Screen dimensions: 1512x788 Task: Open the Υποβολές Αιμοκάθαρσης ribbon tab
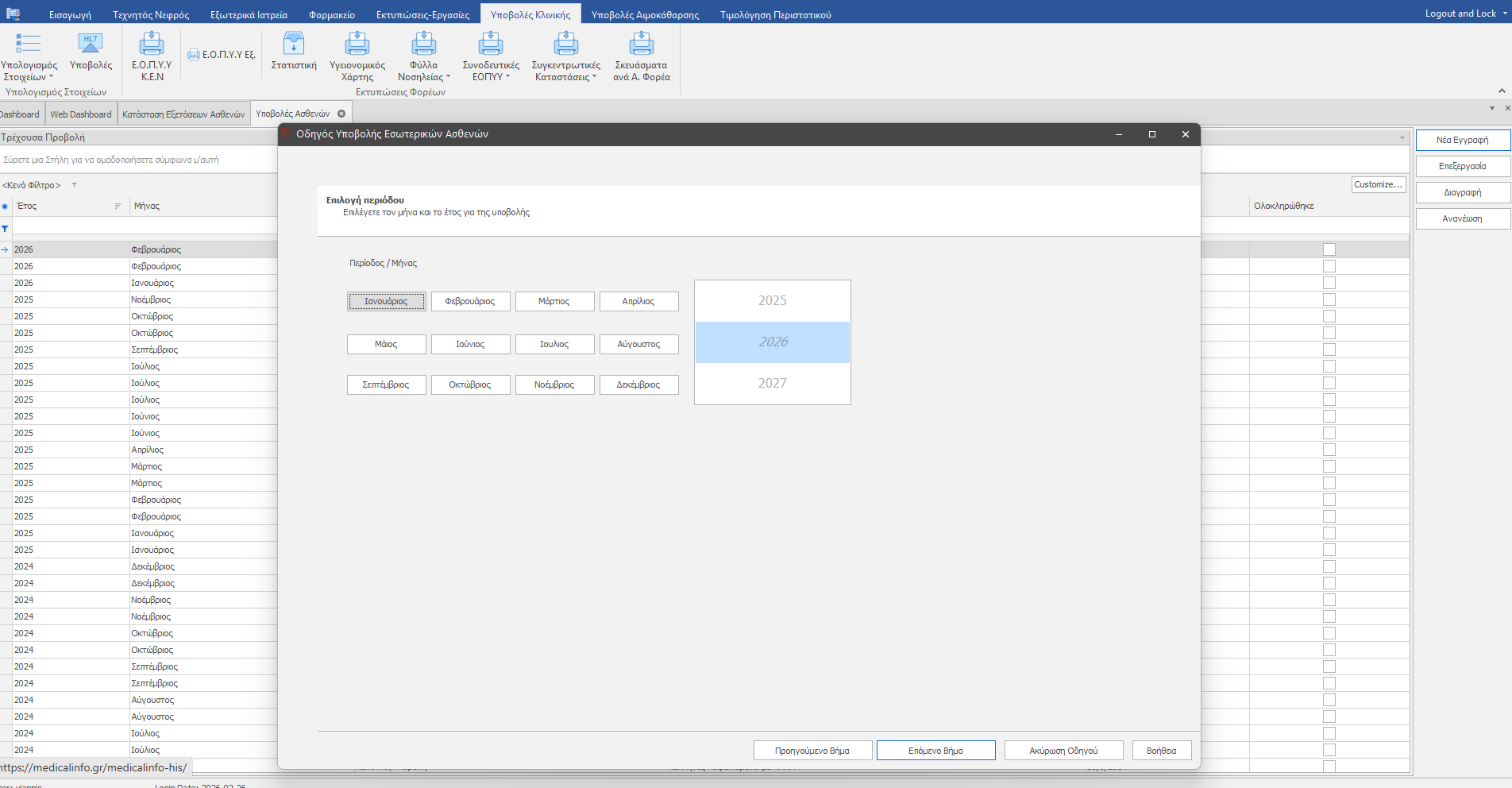coord(645,14)
